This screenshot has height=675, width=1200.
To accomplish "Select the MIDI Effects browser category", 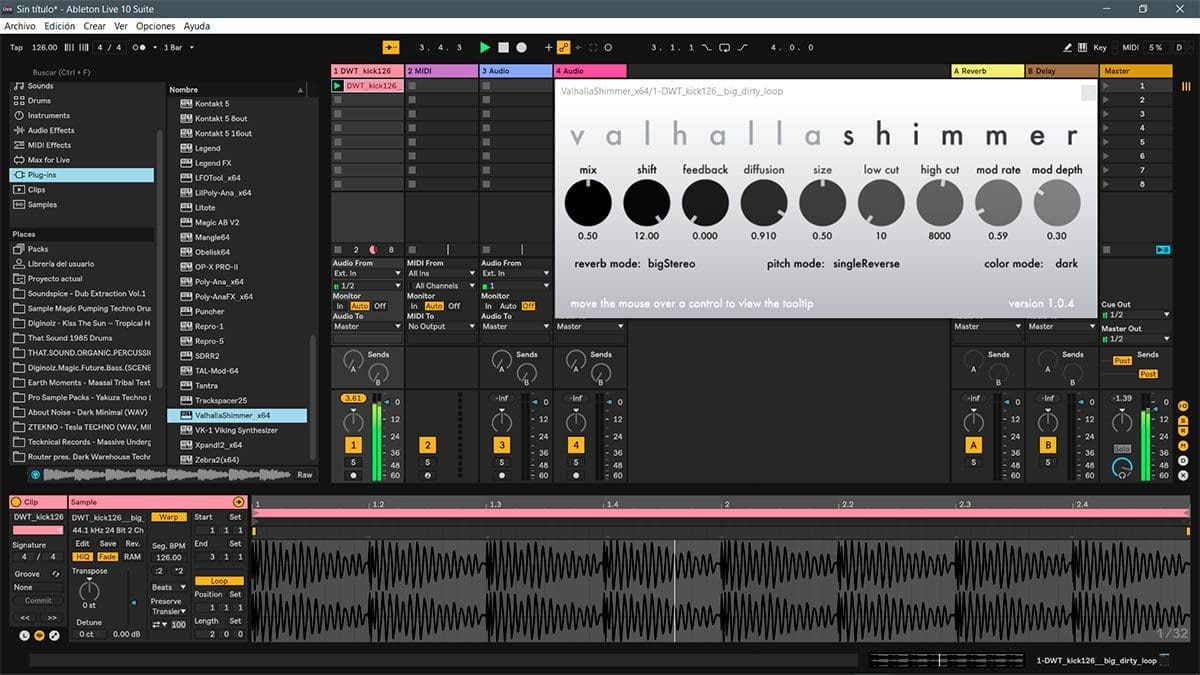I will click(82, 145).
